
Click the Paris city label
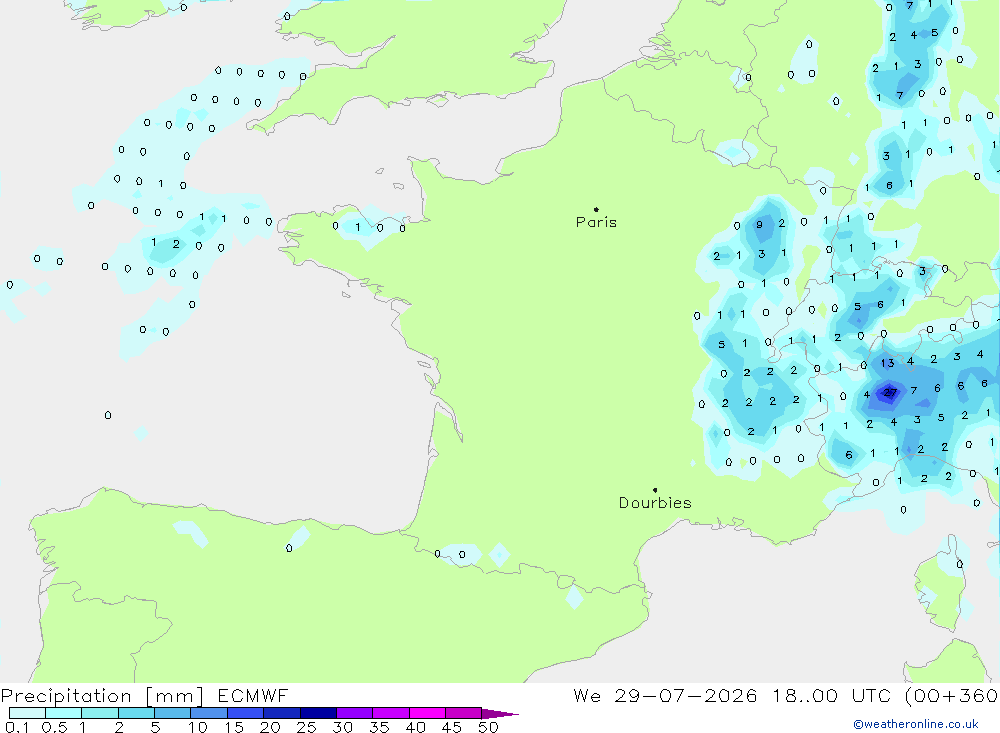coord(596,222)
